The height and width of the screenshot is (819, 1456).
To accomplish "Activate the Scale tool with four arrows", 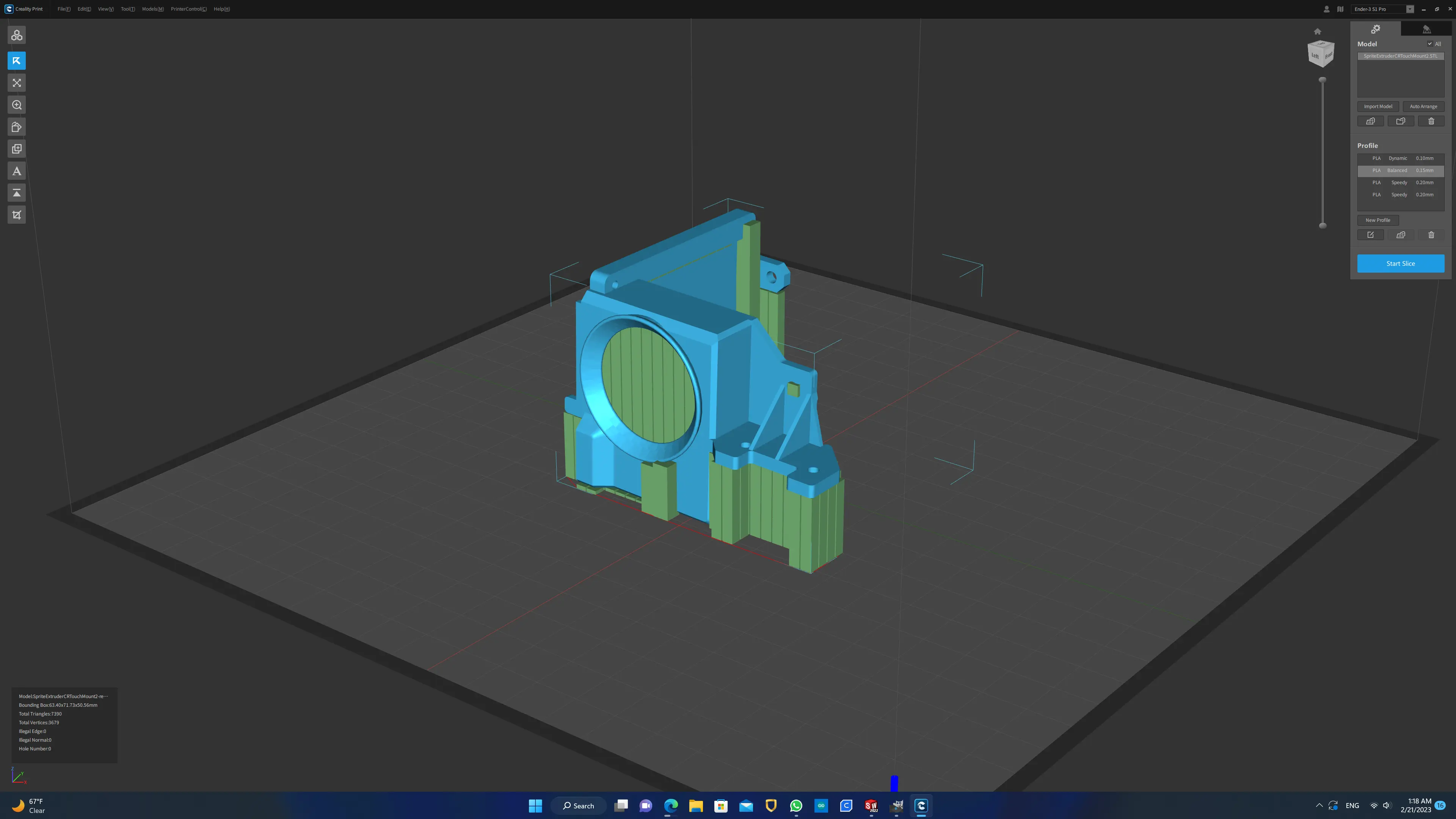I will (x=16, y=83).
